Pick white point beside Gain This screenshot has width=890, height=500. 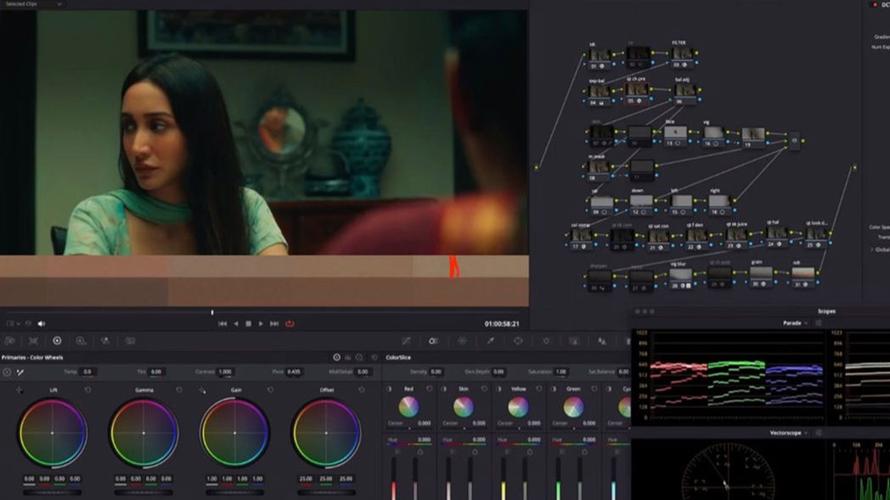[203, 390]
